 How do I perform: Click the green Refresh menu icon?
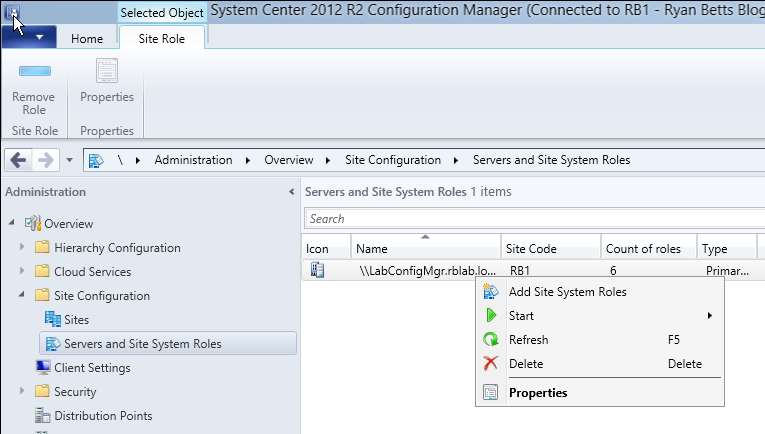tap(490, 339)
